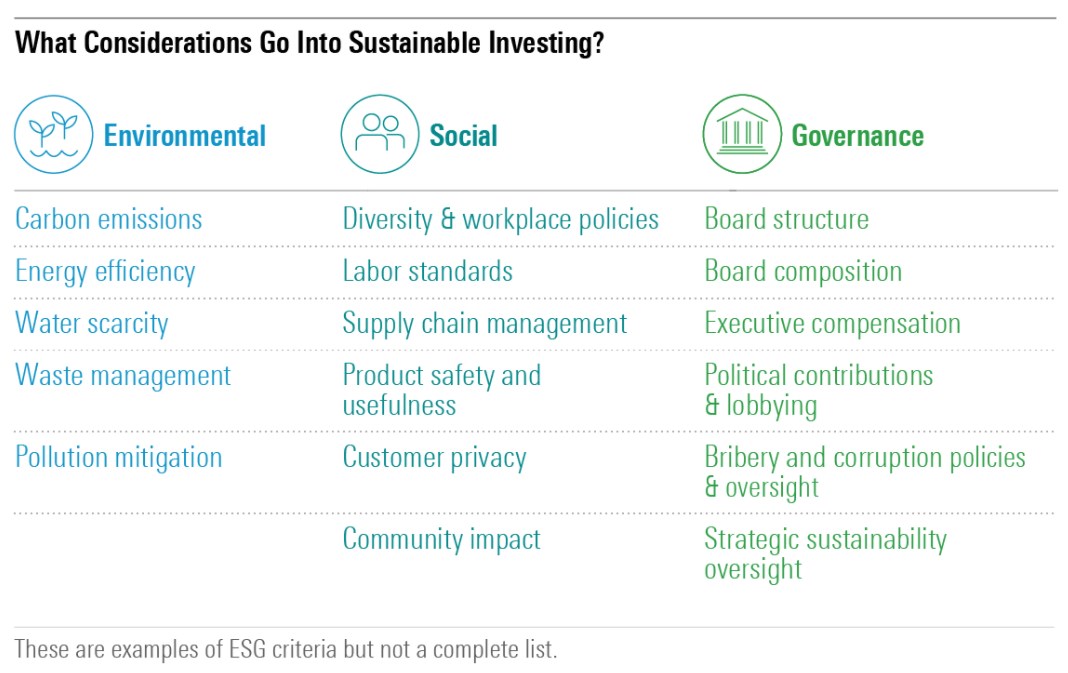Screen dimensions: 1068x673
Task: Choose Water scarcity in the list
Action: pyautogui.click(x=91, y=323)
